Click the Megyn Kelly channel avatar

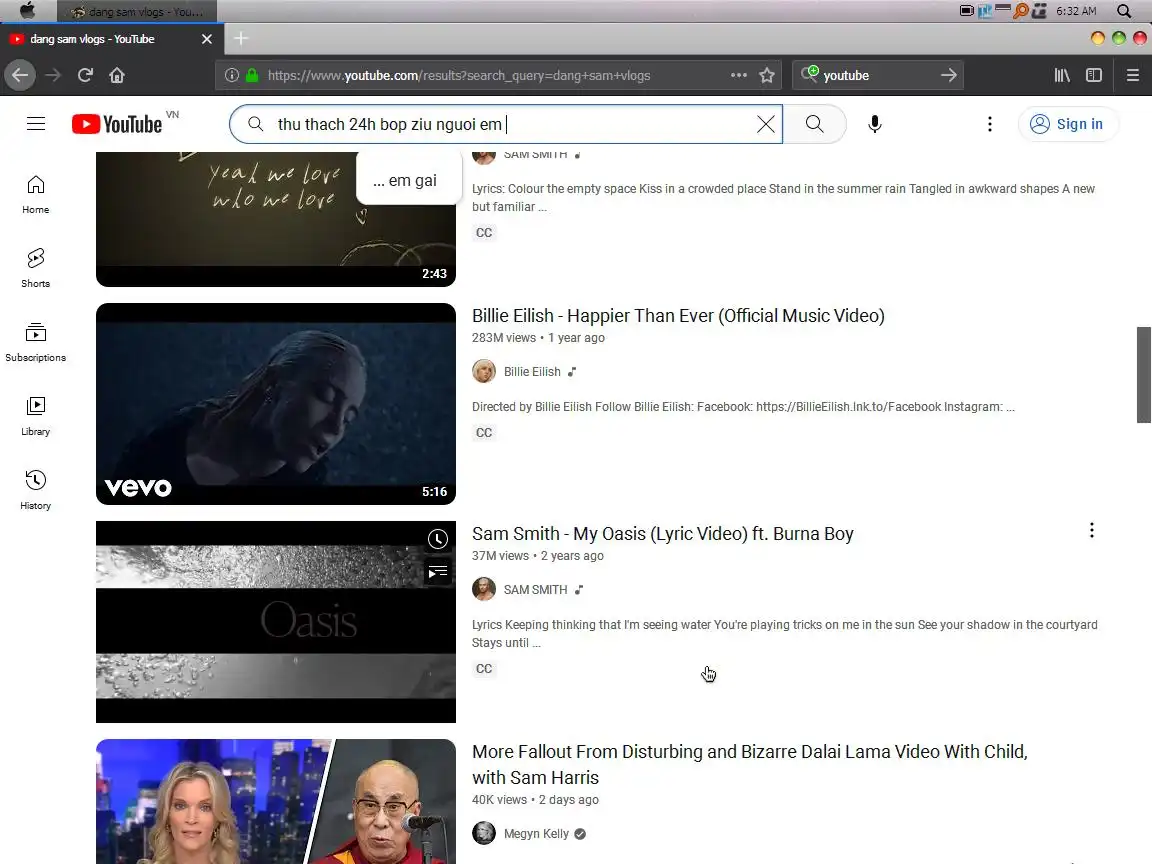click(483, 833)
